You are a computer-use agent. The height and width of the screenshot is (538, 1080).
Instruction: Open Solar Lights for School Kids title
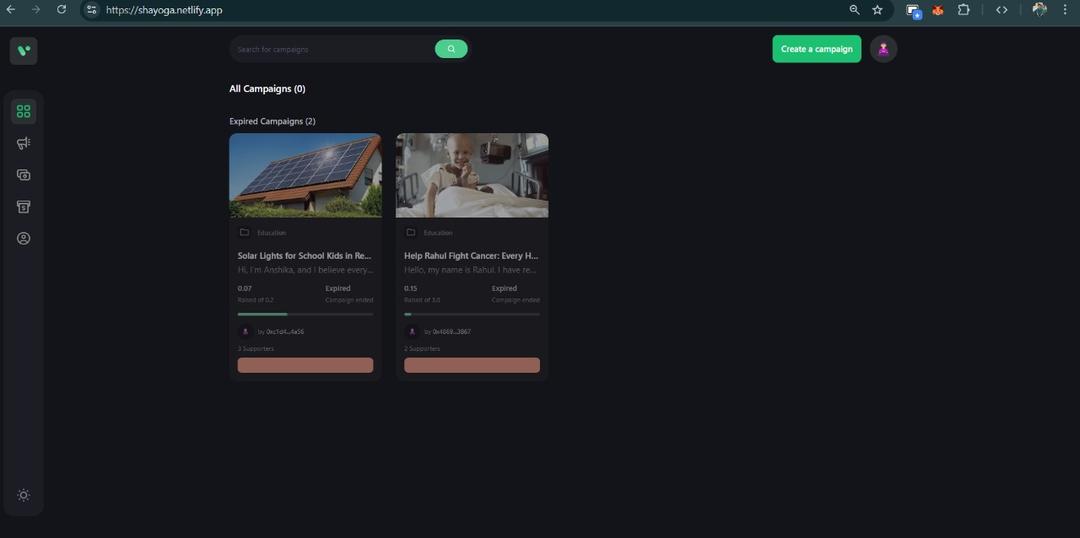305,256
